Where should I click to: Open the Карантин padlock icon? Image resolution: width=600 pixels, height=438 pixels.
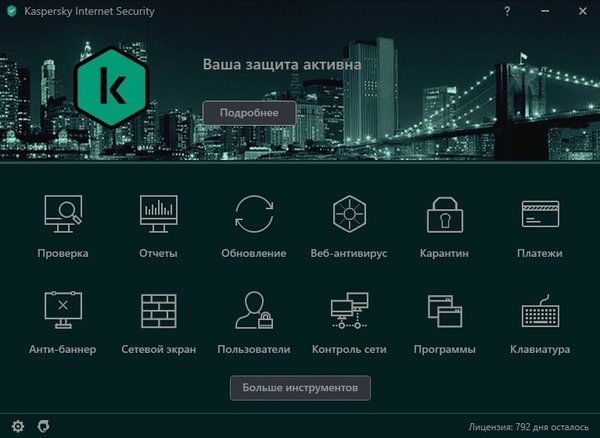click(x=445, y=215)
